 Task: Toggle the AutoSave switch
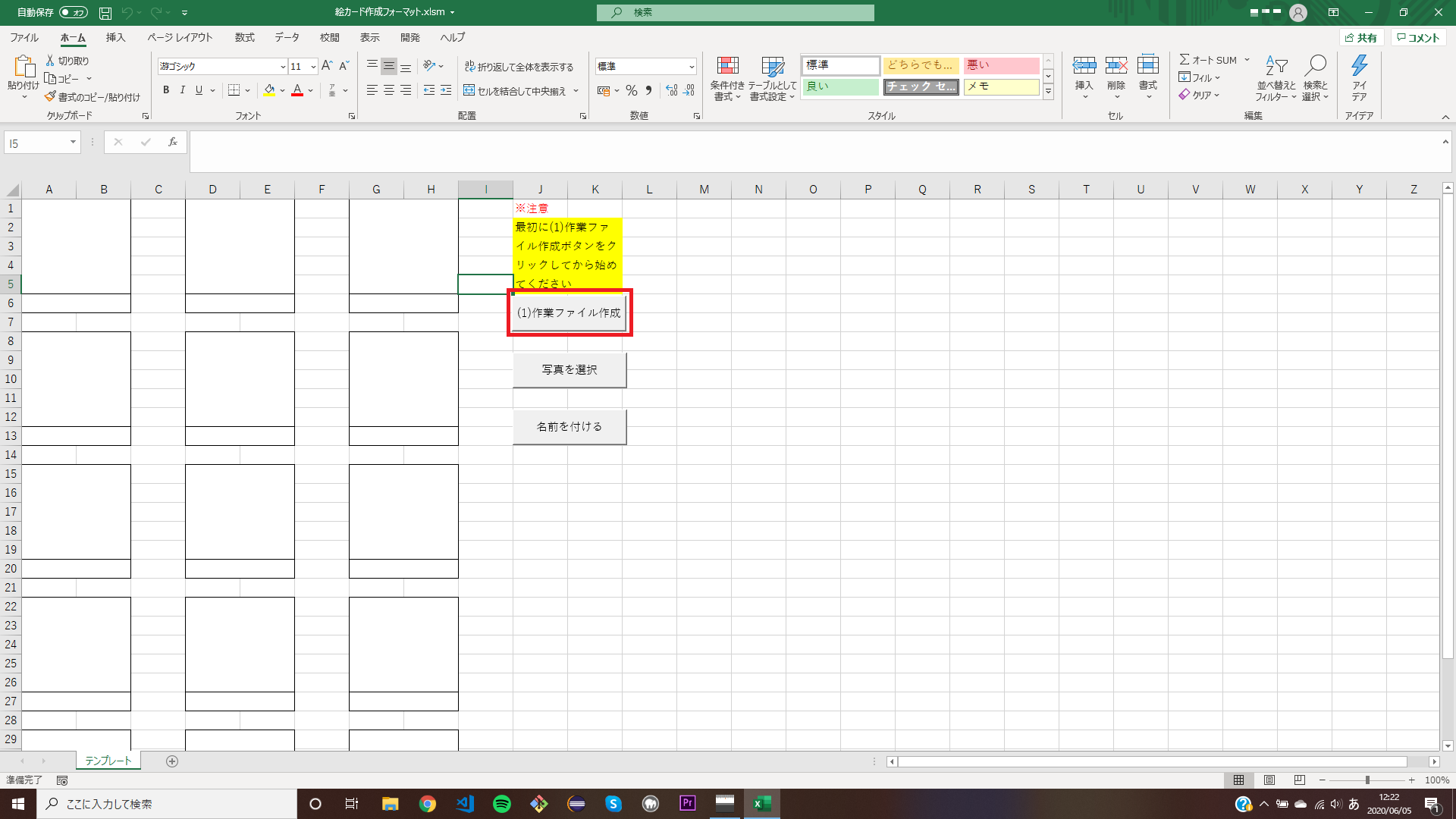[73, 12]
